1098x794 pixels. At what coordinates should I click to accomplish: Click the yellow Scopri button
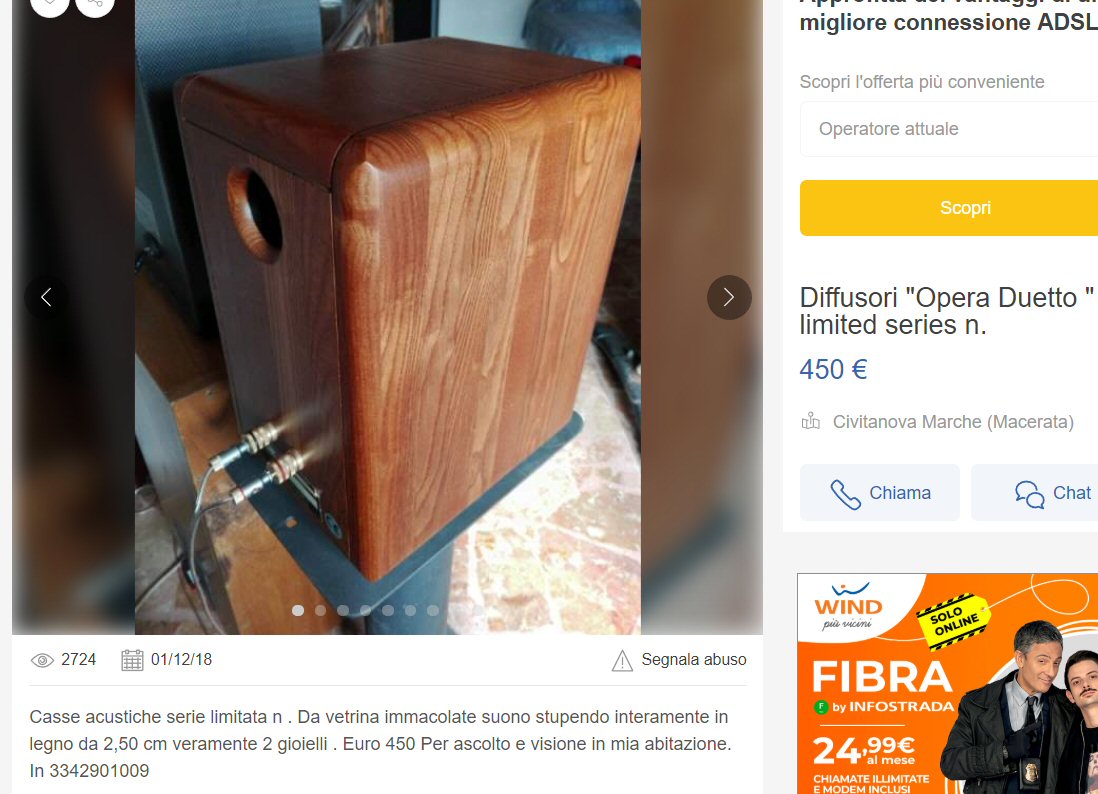[949, 208]
